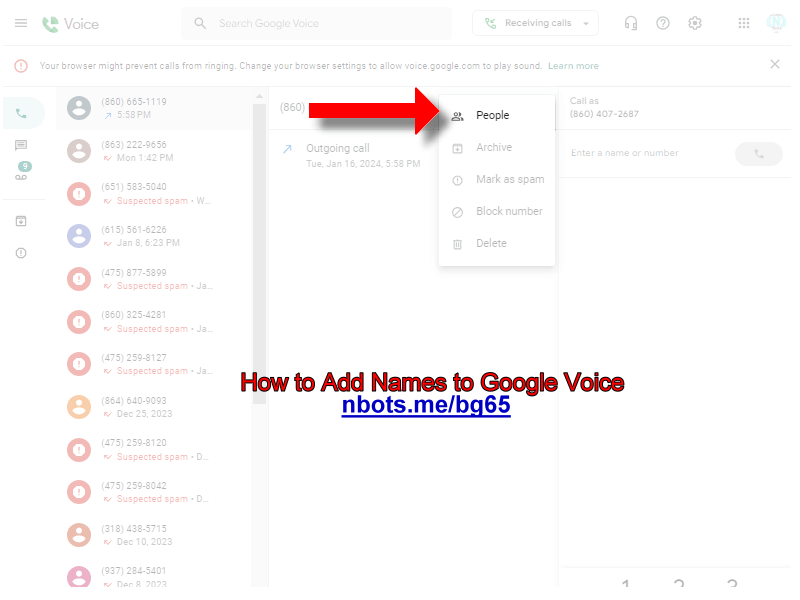The image size is (800, 600).
Task: Follow the Learn more link
Action: click(x=573, y=66)
